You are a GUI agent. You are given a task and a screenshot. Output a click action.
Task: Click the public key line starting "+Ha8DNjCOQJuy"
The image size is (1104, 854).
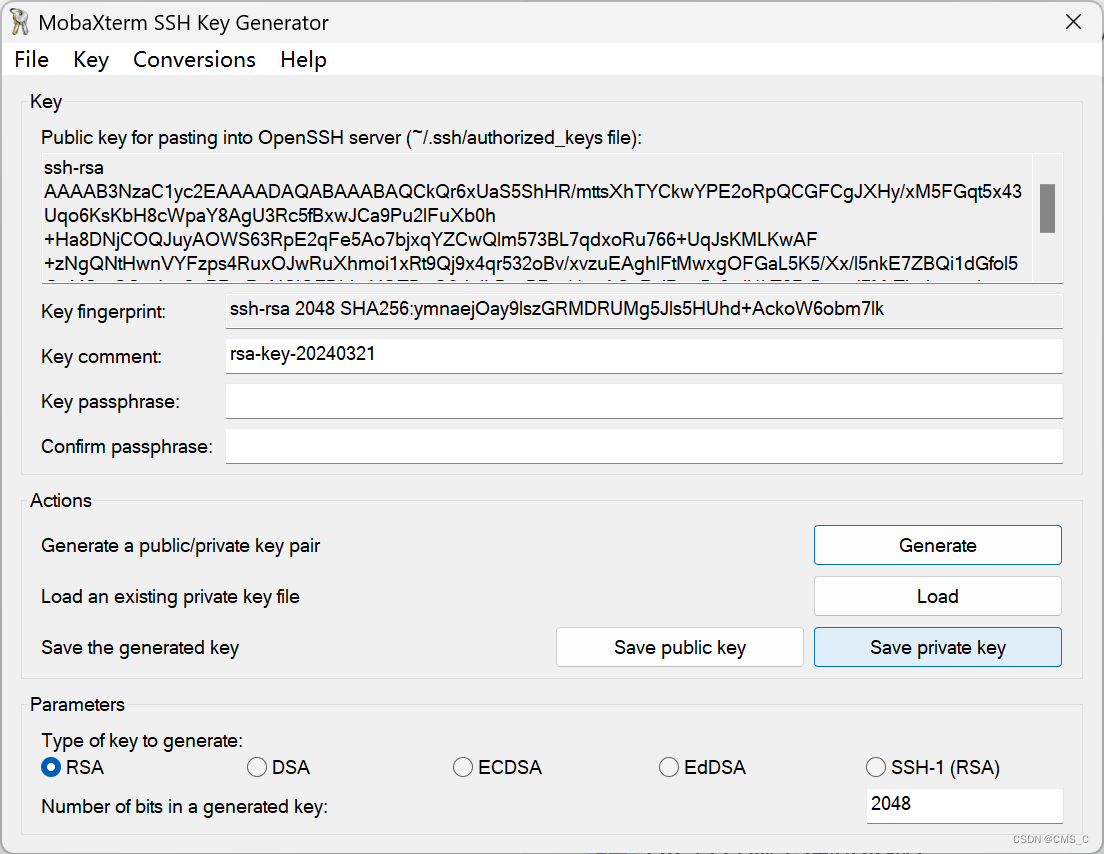(x=430, y=239)
